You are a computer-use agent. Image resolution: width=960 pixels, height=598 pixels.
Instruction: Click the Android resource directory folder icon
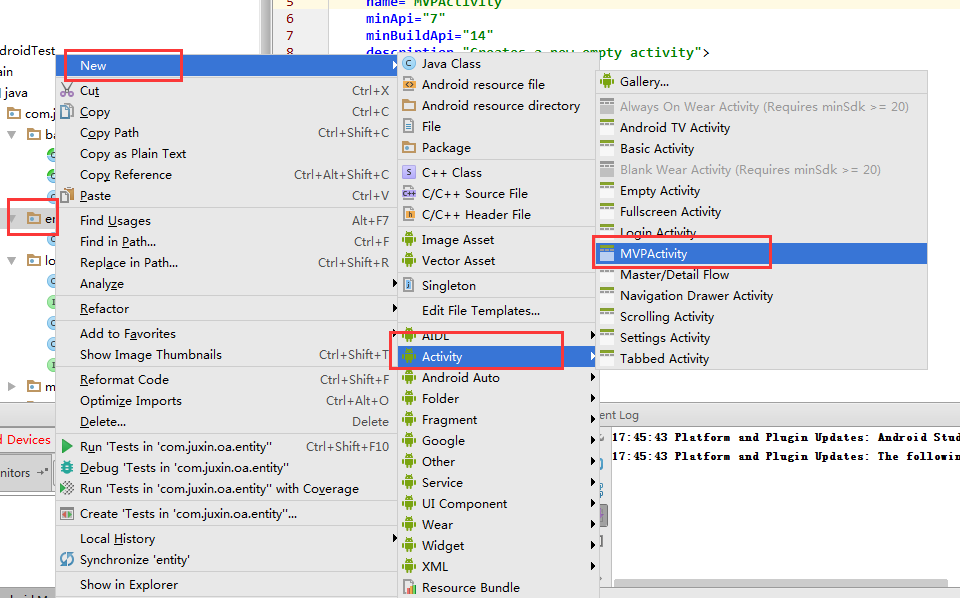408,106
